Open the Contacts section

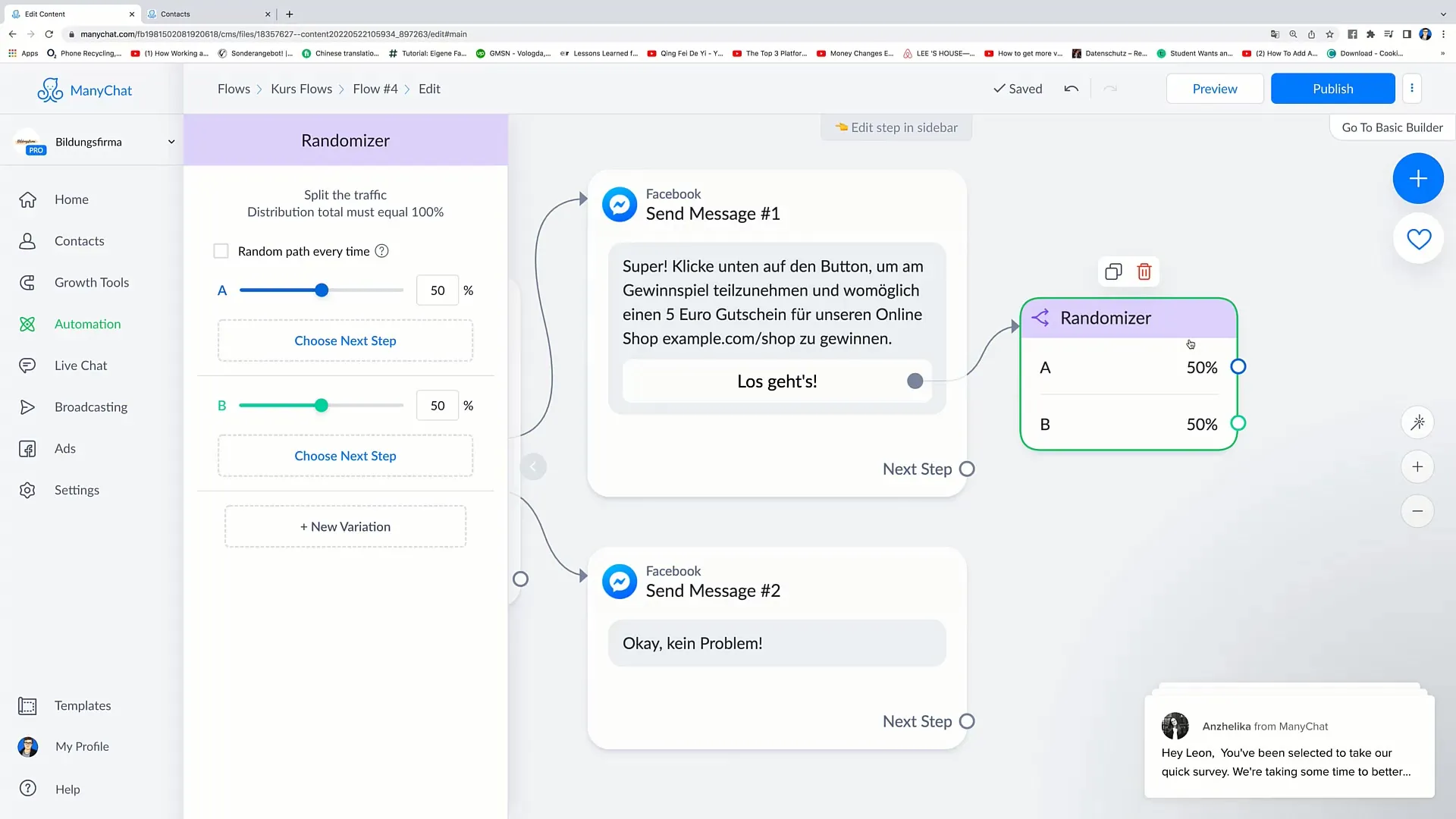pos(79,241)
